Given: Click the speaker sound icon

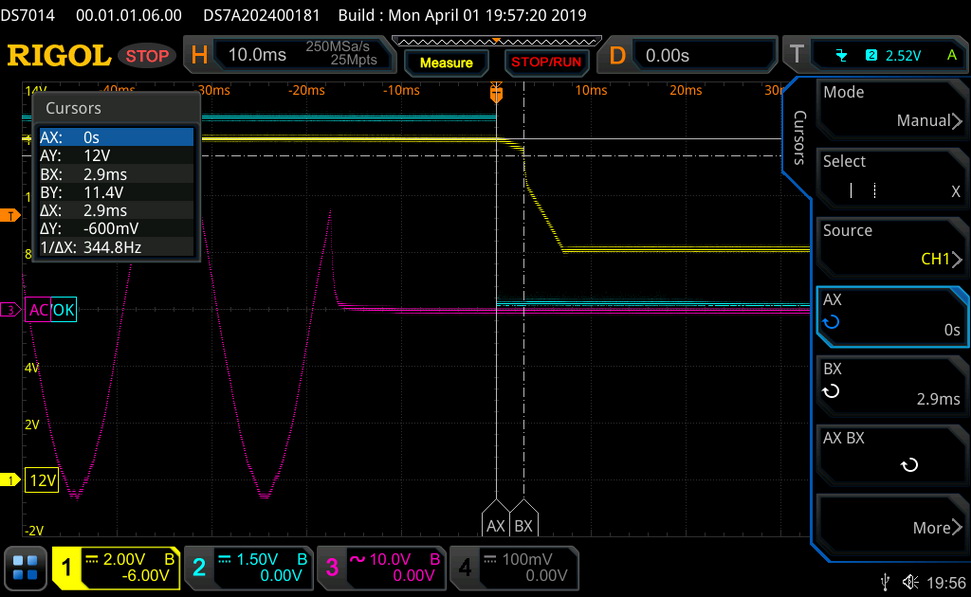Looking at the screenshot, I should coord(910,582).
